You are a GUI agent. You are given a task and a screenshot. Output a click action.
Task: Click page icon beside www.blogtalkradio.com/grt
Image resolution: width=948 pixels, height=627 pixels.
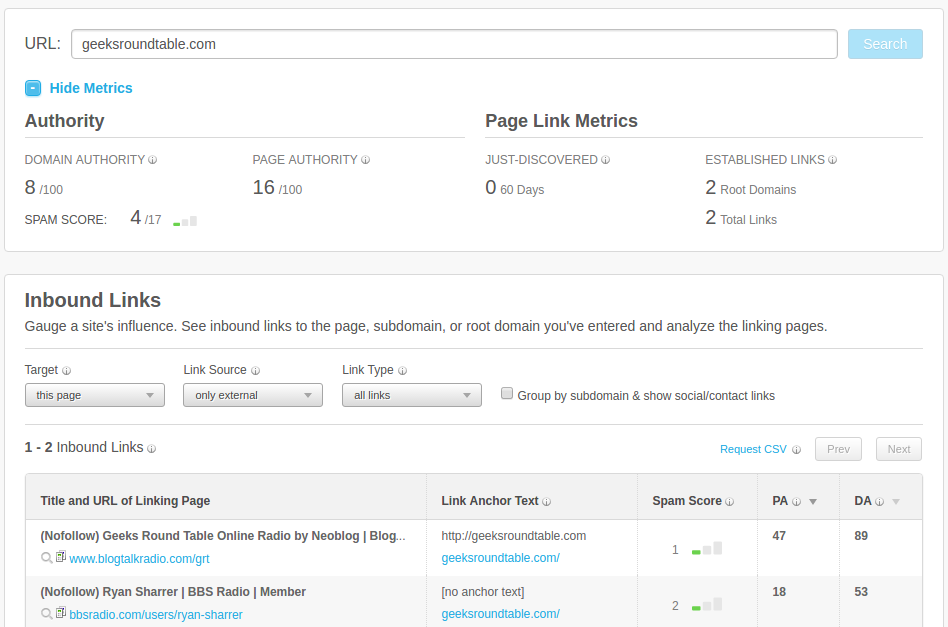pyautogui.click(x=61, y=557)
